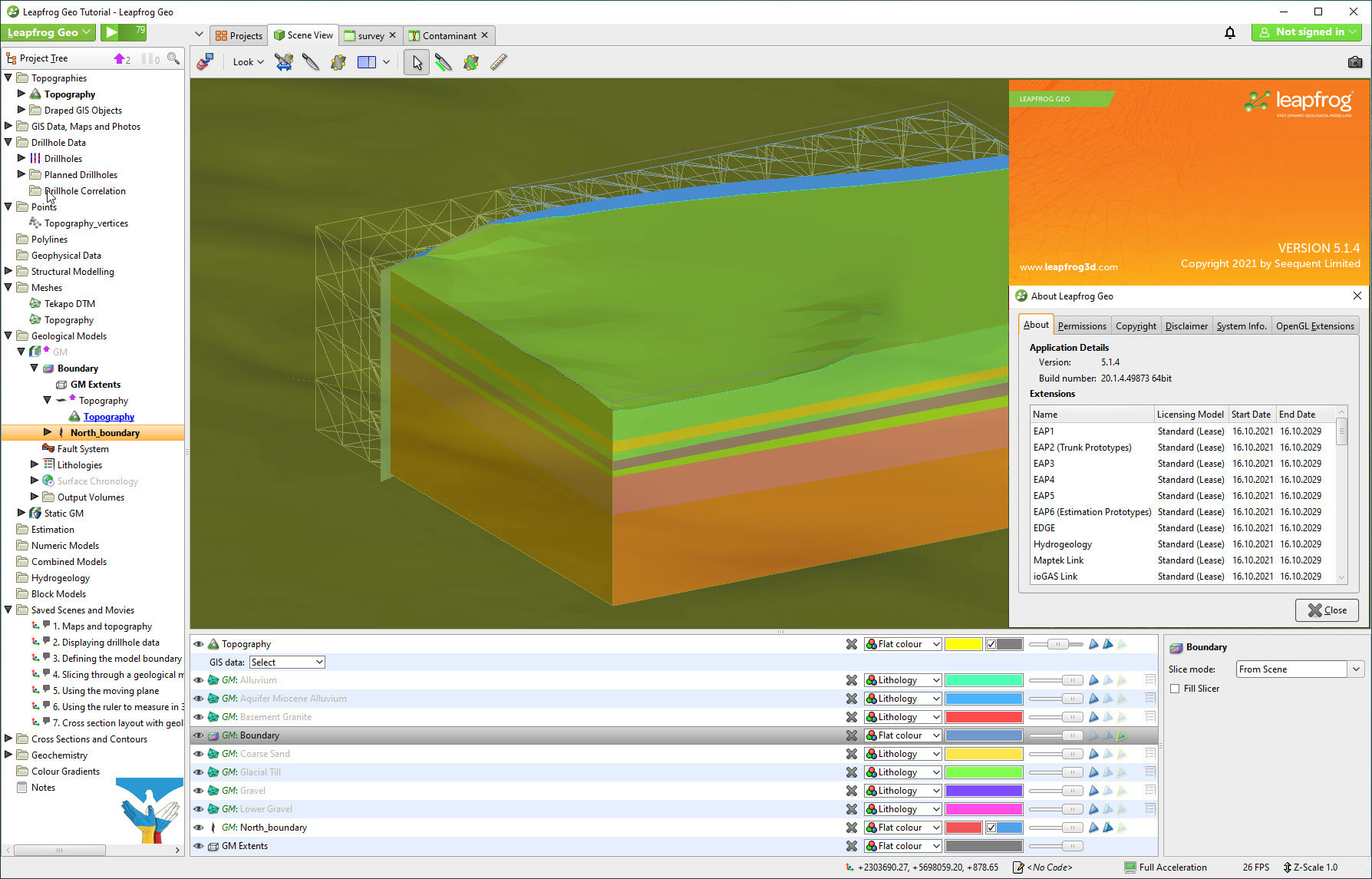Viewport: 1372px width, 879px height.
Task: Switch to the System Info. tab
Action: (x=1241, y=325)
